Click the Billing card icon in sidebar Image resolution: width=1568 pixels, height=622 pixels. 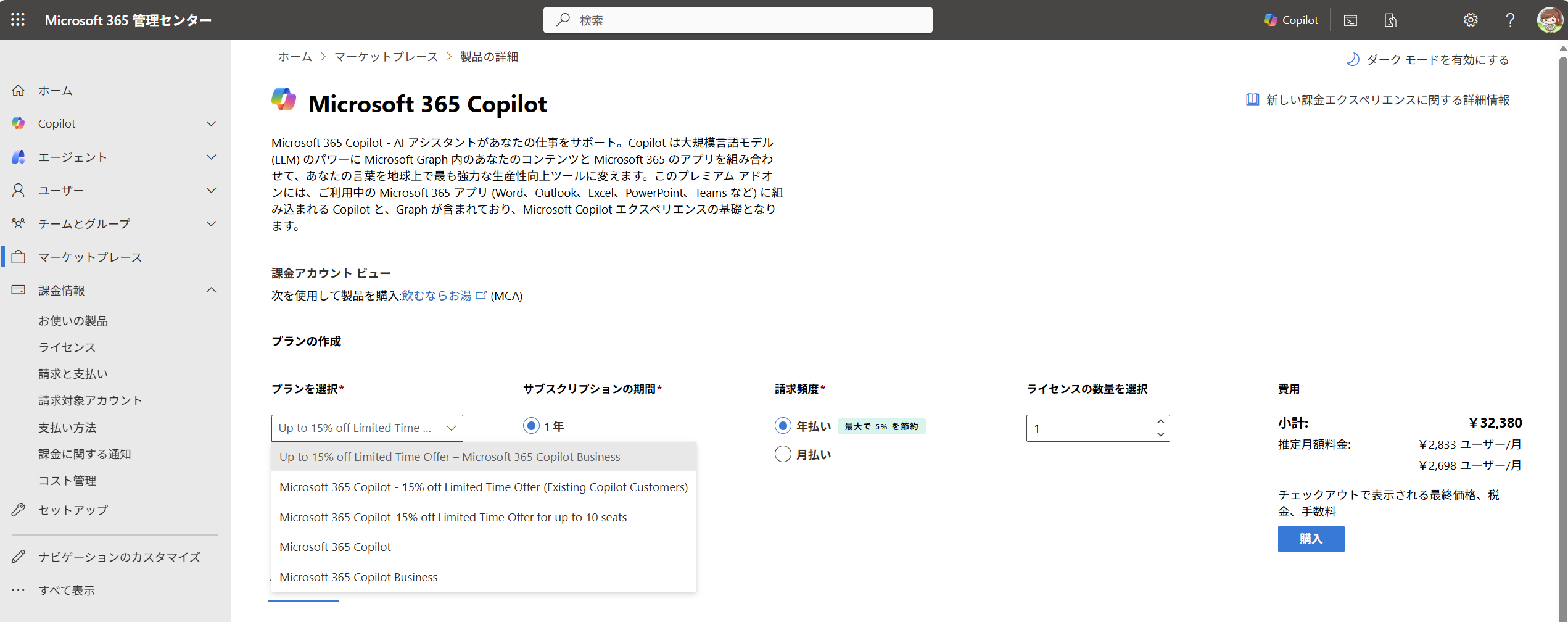[19, 290]
